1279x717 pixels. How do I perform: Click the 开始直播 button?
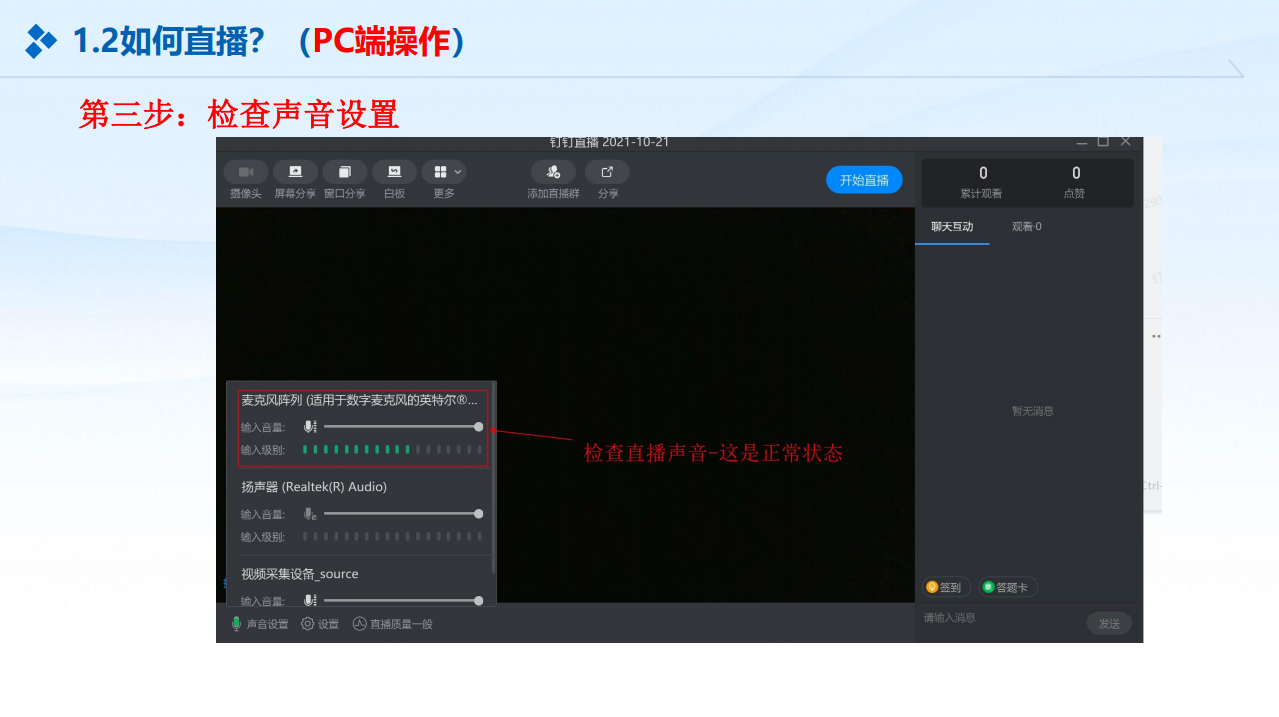pos(864,180)
